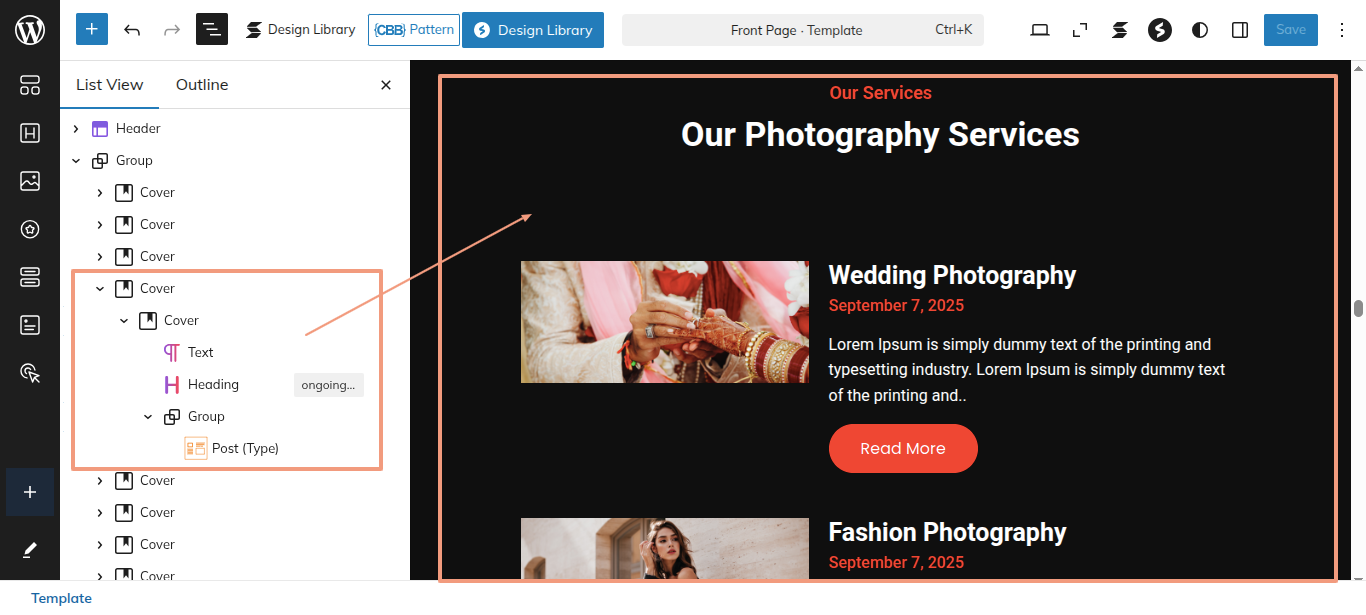Open the image media icon in the left sidebar
This screenshot has height=615, width=1366.
tap(30, 181)
